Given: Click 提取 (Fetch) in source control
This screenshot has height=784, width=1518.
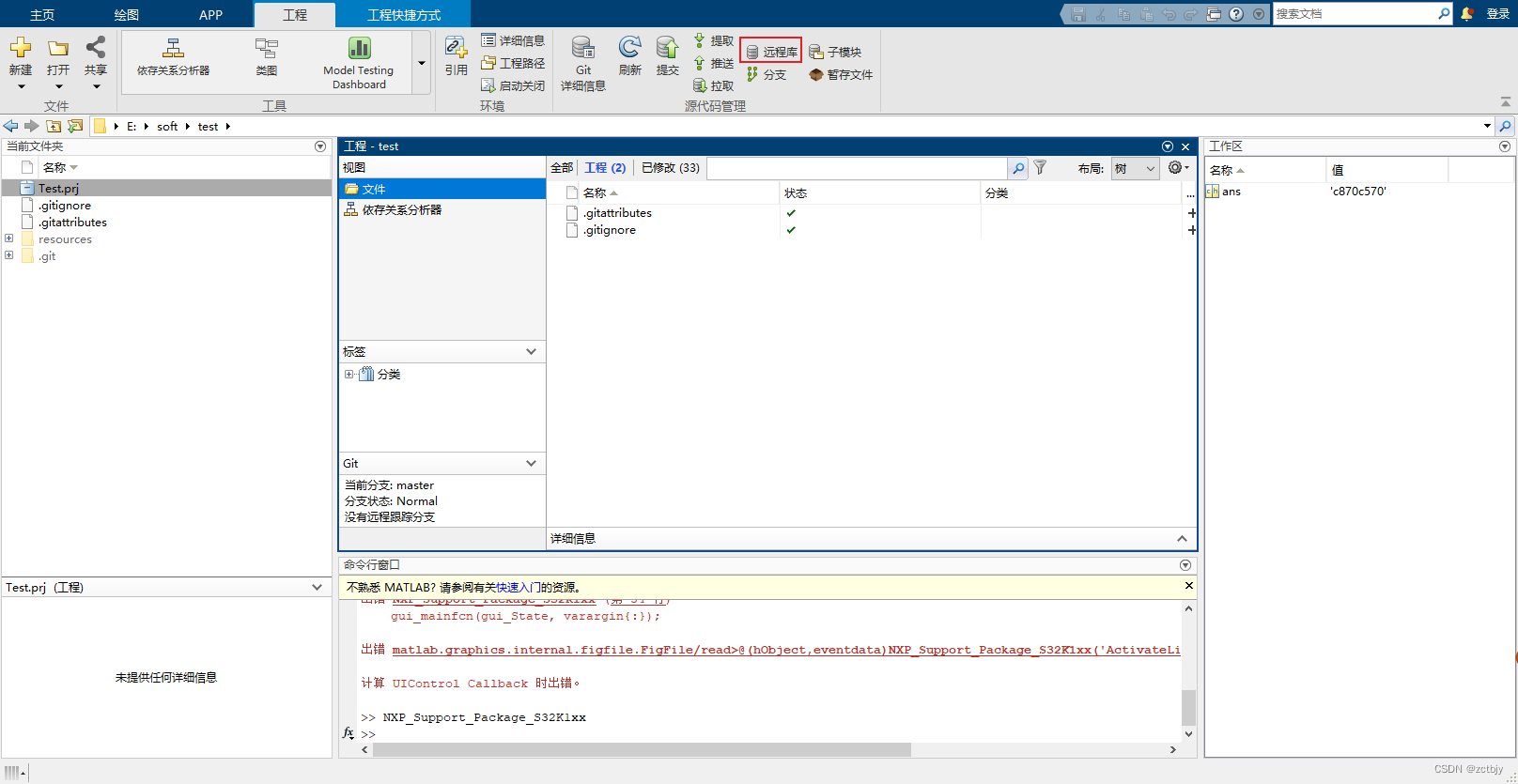Looking at the screenshot, I should (714, 40).
